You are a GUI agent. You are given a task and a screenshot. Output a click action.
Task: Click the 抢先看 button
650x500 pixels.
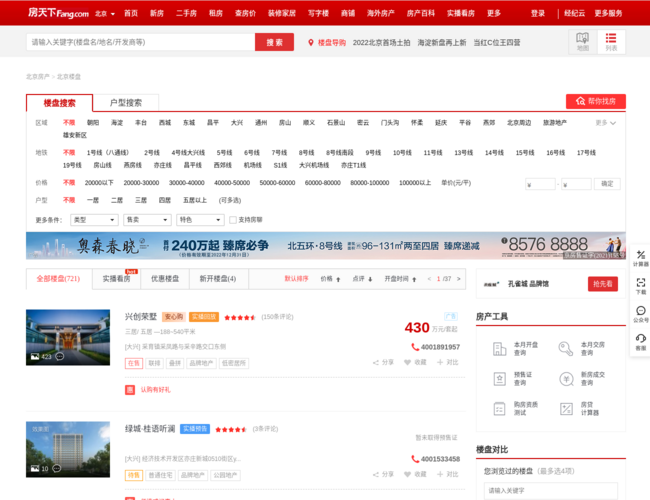[603, 284]
